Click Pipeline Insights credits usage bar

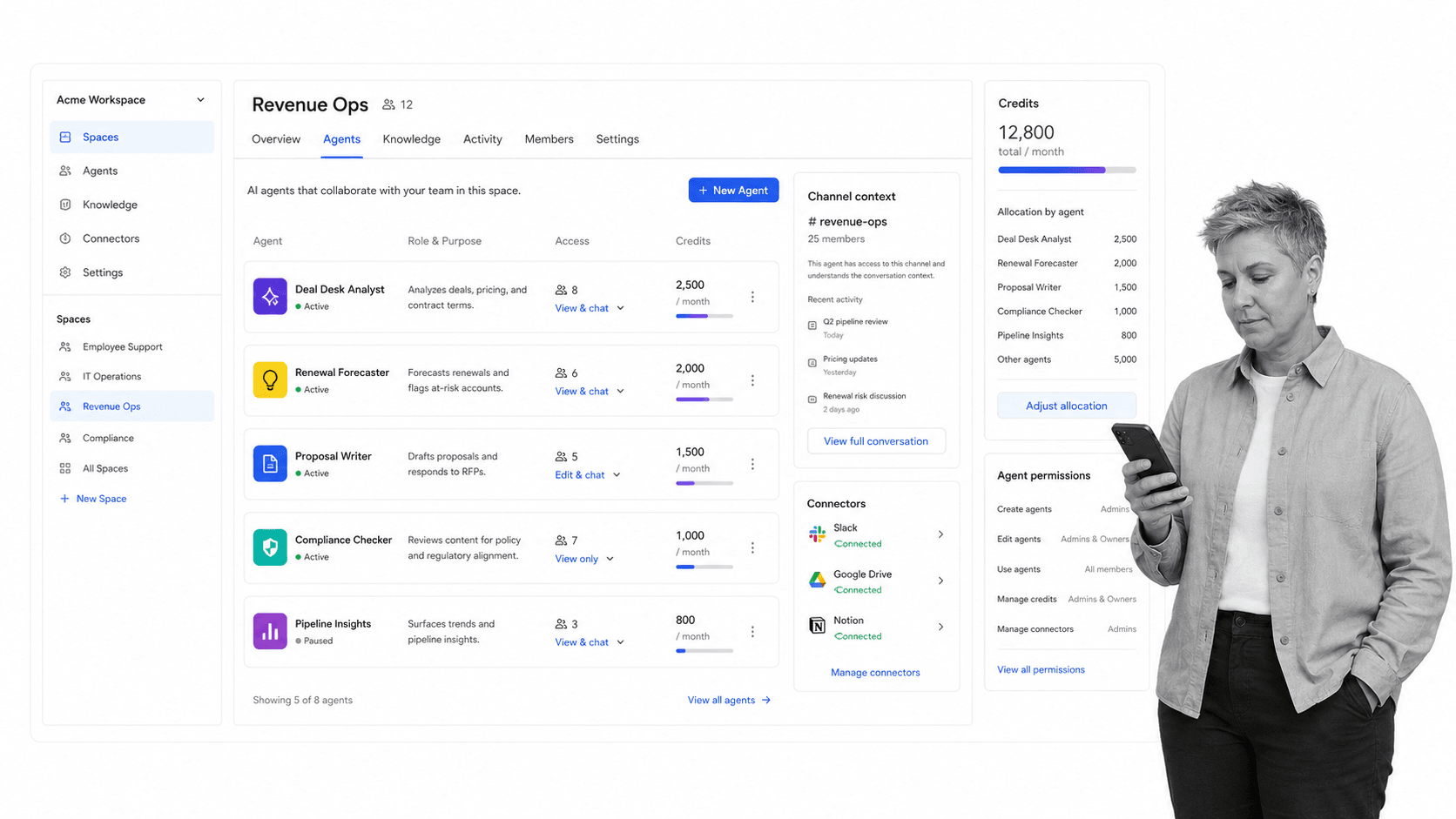click(704, 650)
